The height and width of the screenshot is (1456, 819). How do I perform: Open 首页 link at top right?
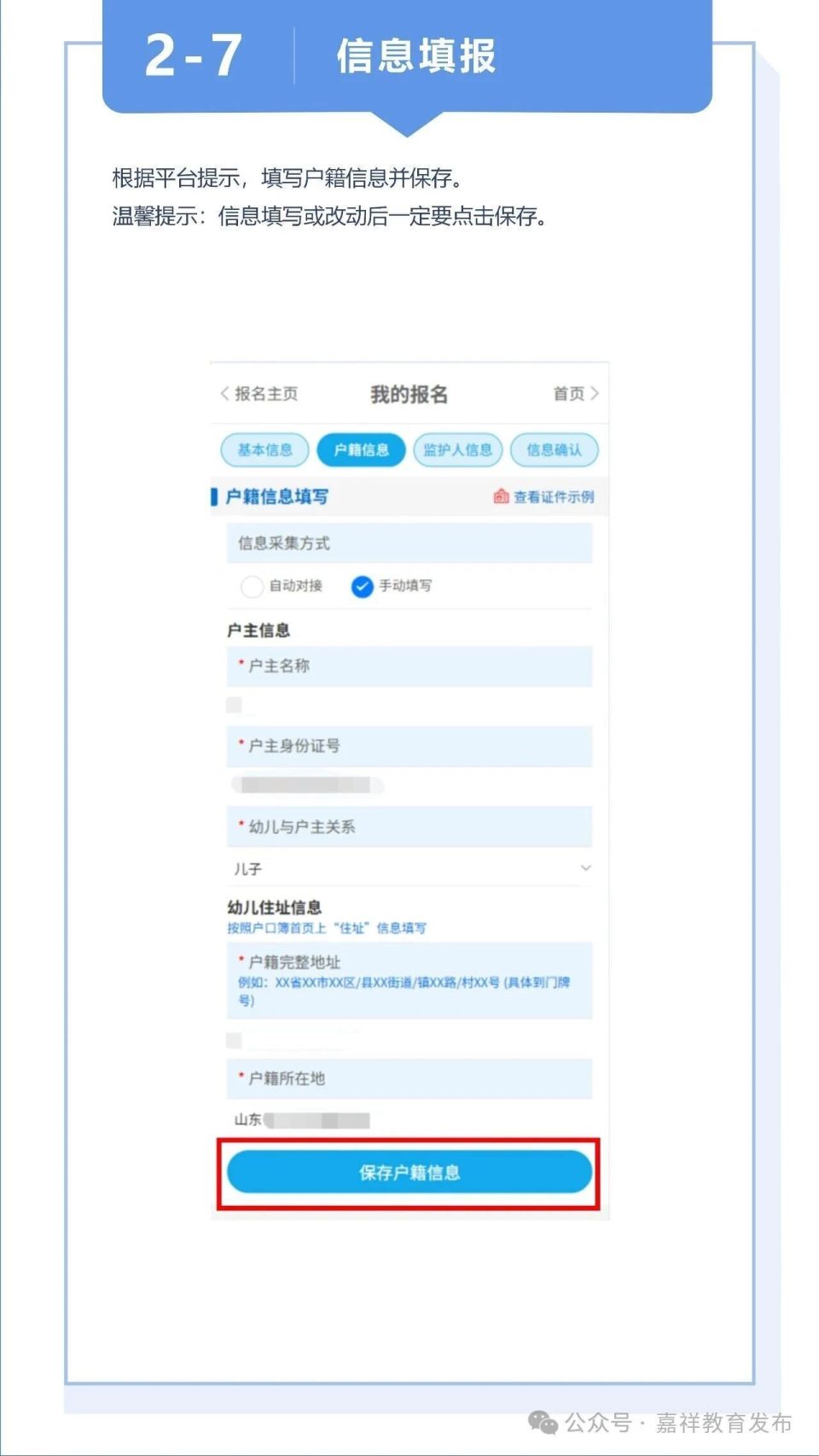click(576, 393)
